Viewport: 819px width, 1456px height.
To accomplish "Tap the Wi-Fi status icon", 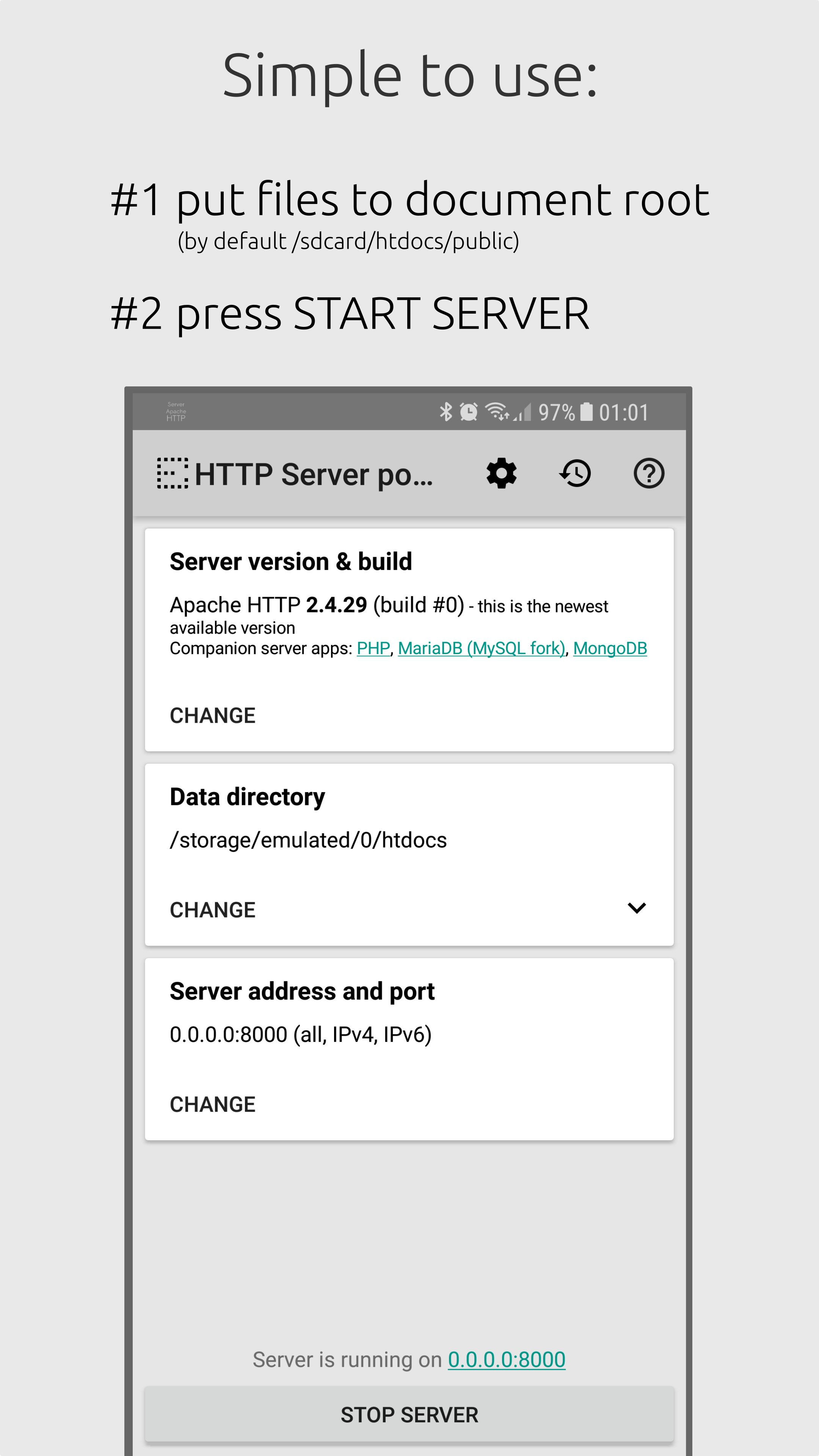I will [x=497, y=412].
